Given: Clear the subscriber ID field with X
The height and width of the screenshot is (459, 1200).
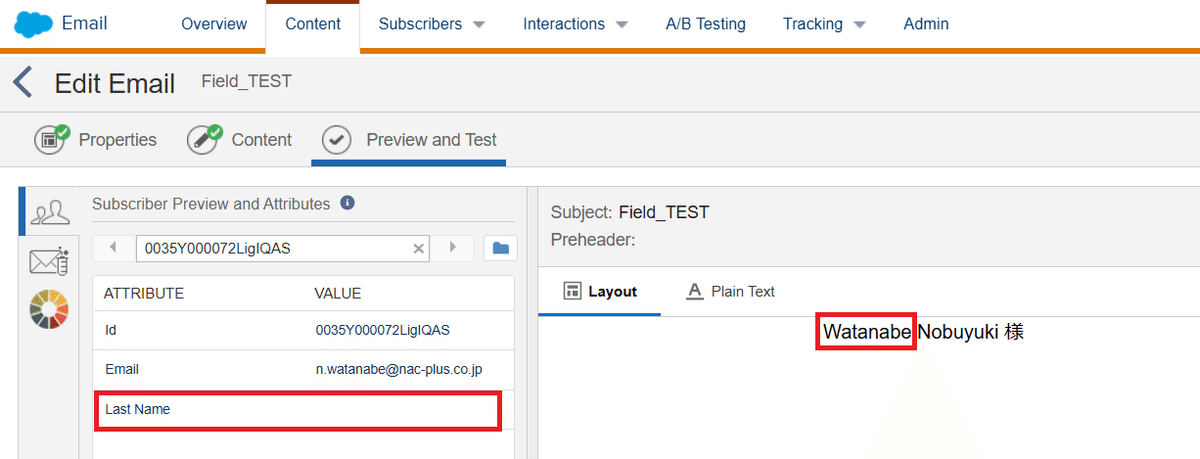Looking at the screenshot, I should point(419,248).
